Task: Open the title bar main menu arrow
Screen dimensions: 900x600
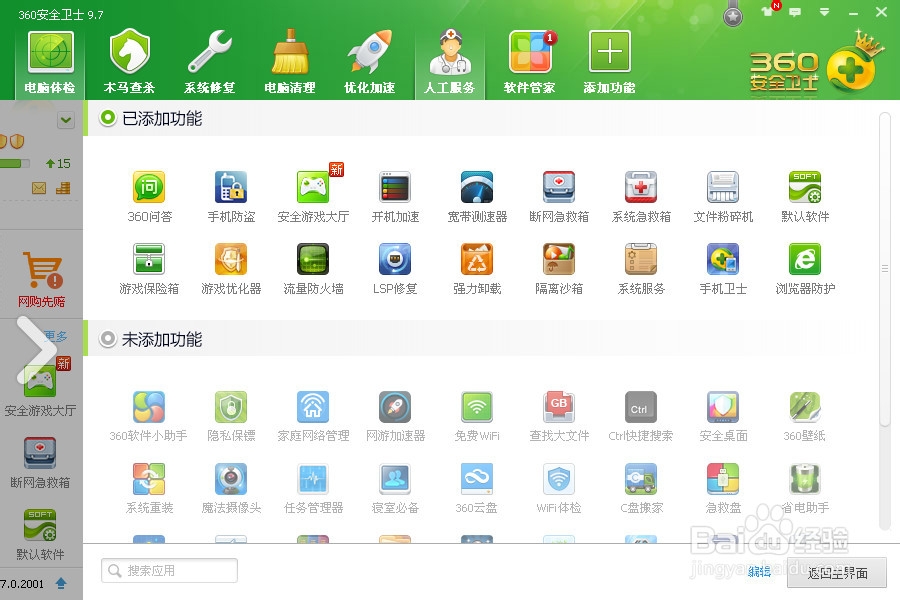Action: coord(824,11)
